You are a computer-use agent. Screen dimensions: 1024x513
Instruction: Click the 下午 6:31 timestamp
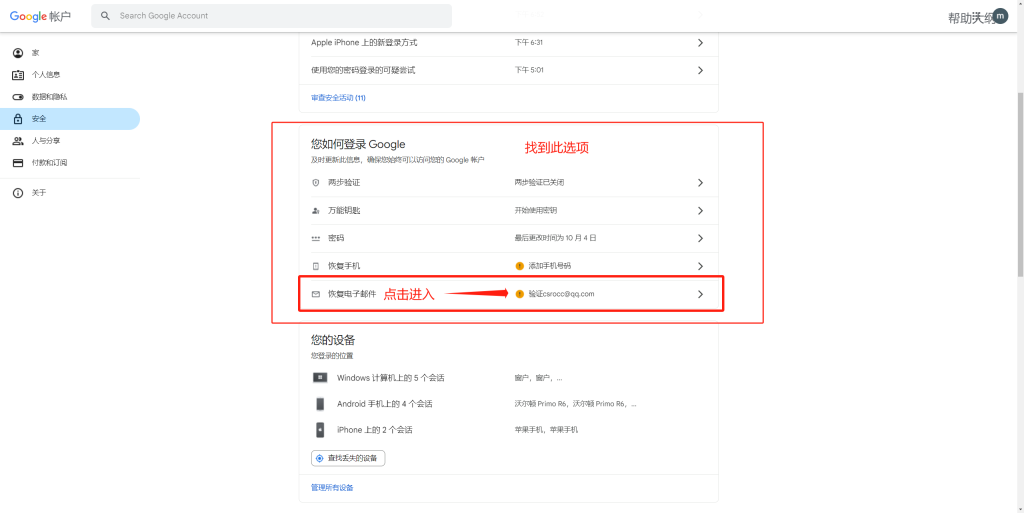coord(529,43)
